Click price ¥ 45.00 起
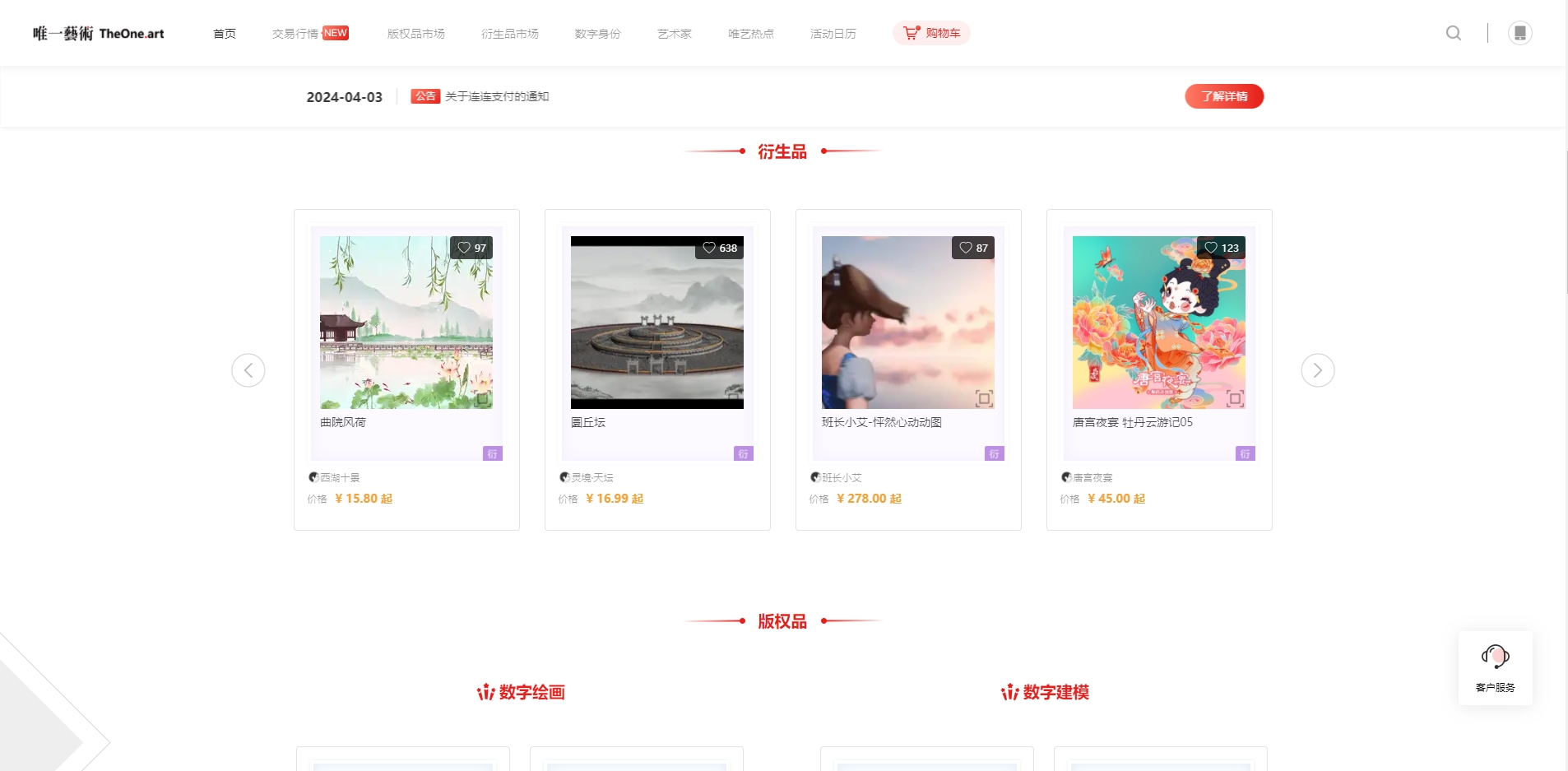The width and height of the screenshot is (1568, 771). point(1116,499)
